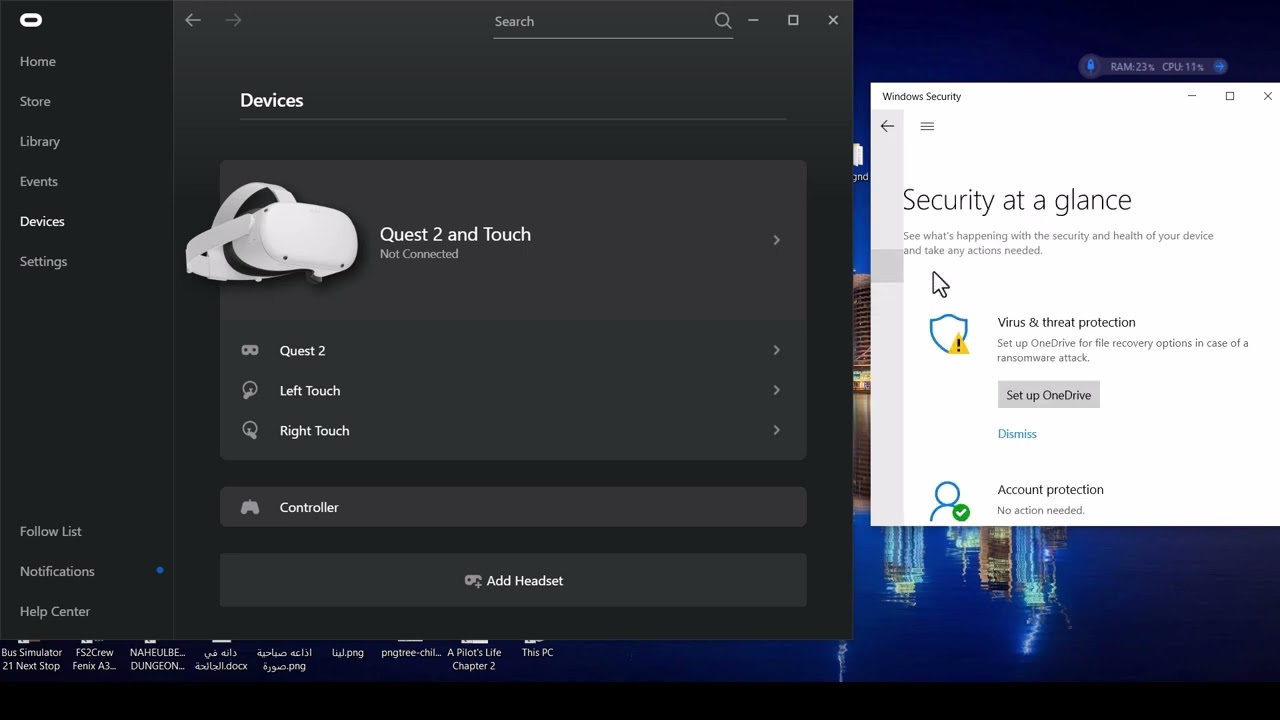Click the Virus & threat protection shield icon
This screenshot has height=720, width=1280.
click(949, 334)
